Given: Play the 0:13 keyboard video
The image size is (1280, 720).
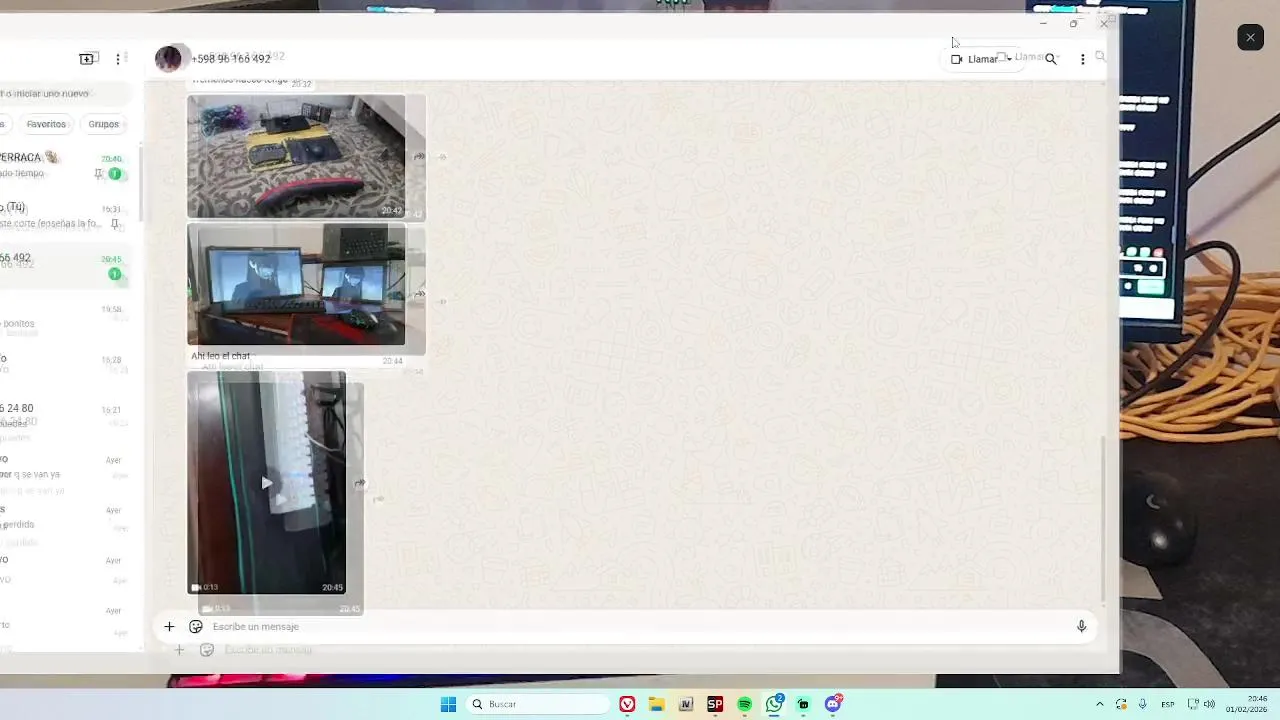Looking at the screenshot, I should [x=266, y=483].
